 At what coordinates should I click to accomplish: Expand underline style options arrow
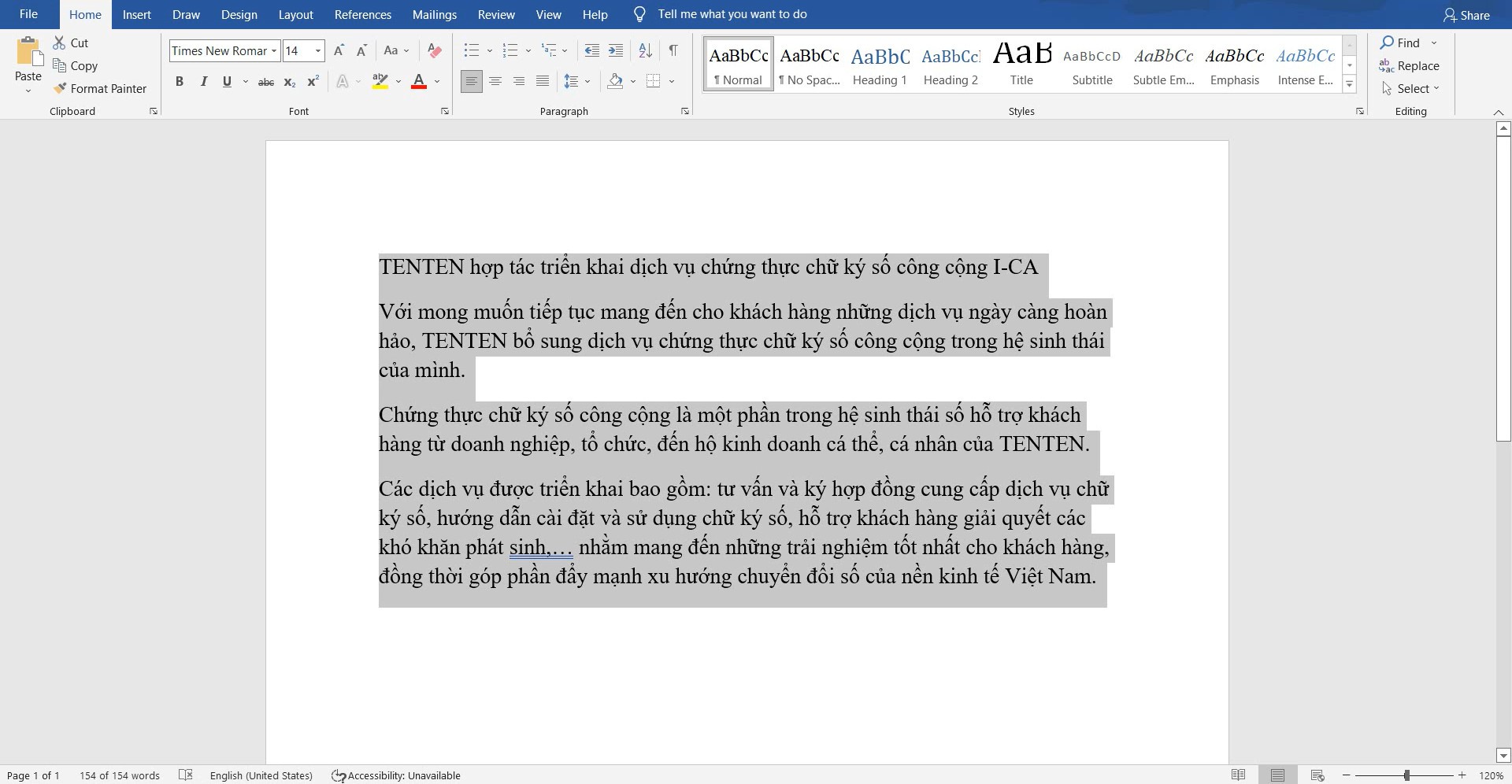click(x=246, y=82)
